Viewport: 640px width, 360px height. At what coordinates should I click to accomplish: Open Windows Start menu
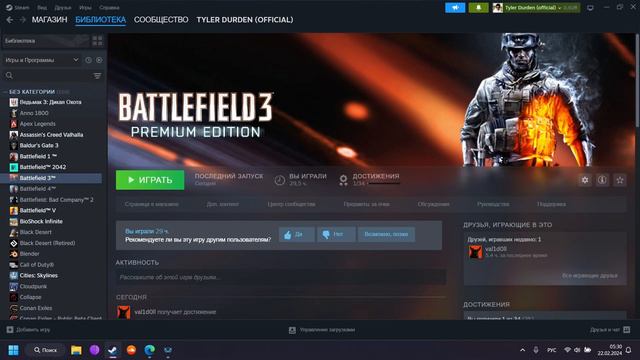(x=13, y=350)
